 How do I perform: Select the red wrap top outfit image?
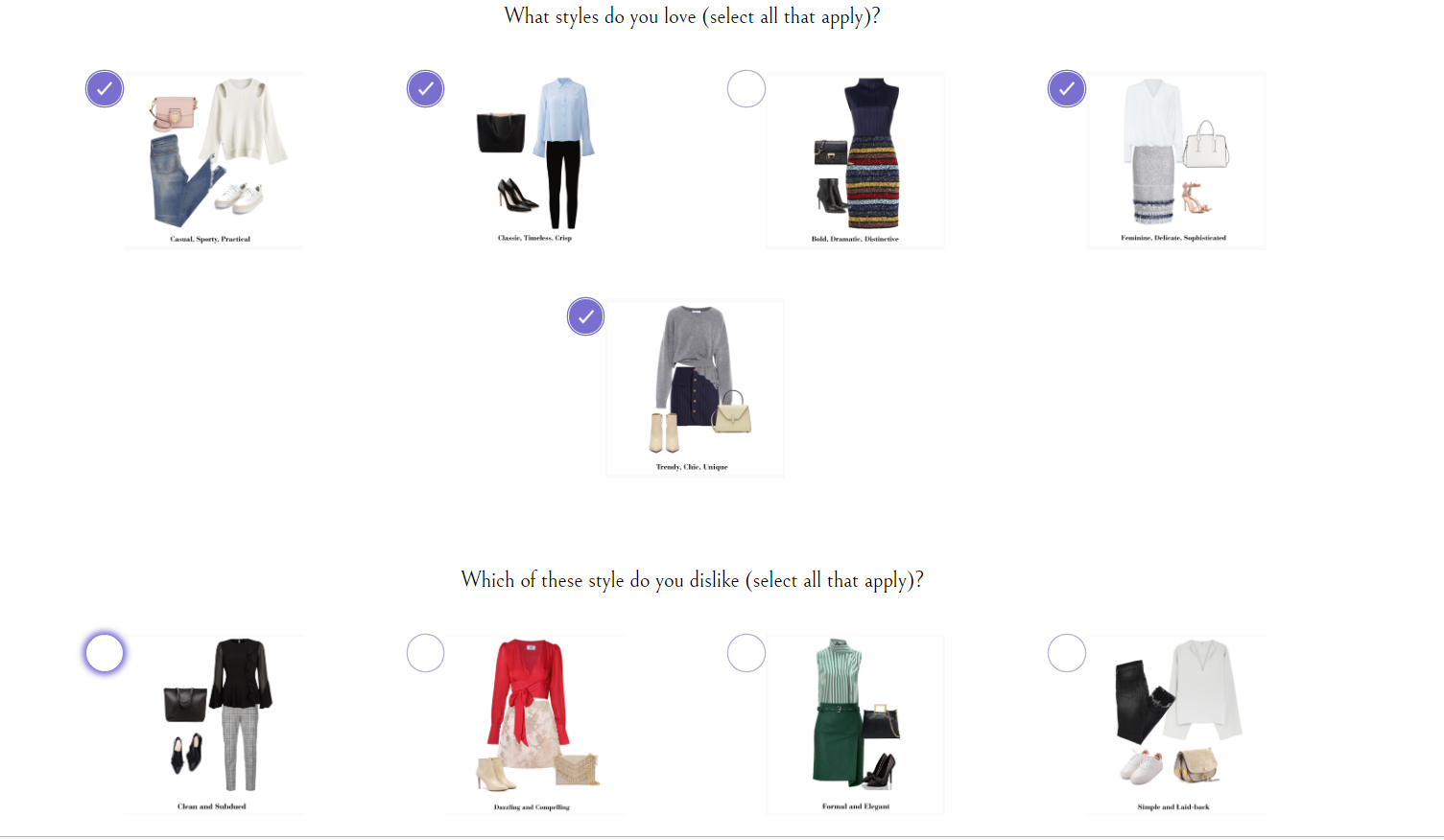pyautogui.click(x=534, y=725)
